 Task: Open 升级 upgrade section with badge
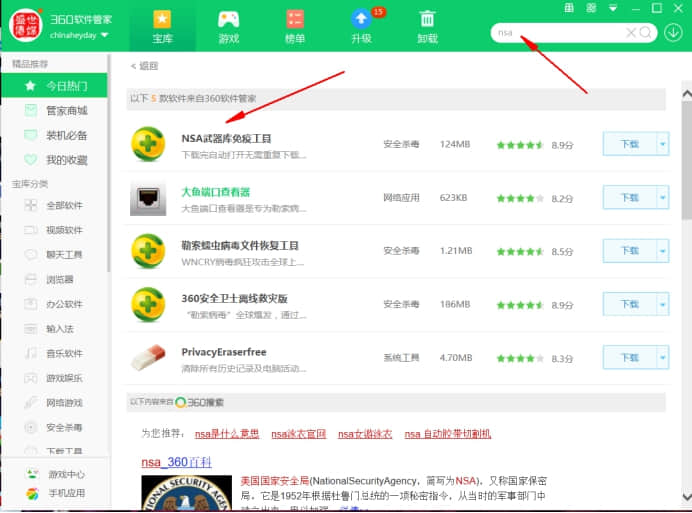pyautogui.click(x=360, y=19)
